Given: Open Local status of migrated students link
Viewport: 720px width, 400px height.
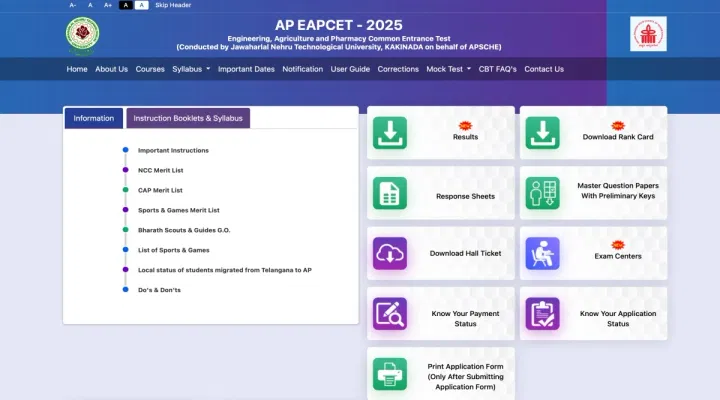Looking at the screenshot, I should 225,270.
